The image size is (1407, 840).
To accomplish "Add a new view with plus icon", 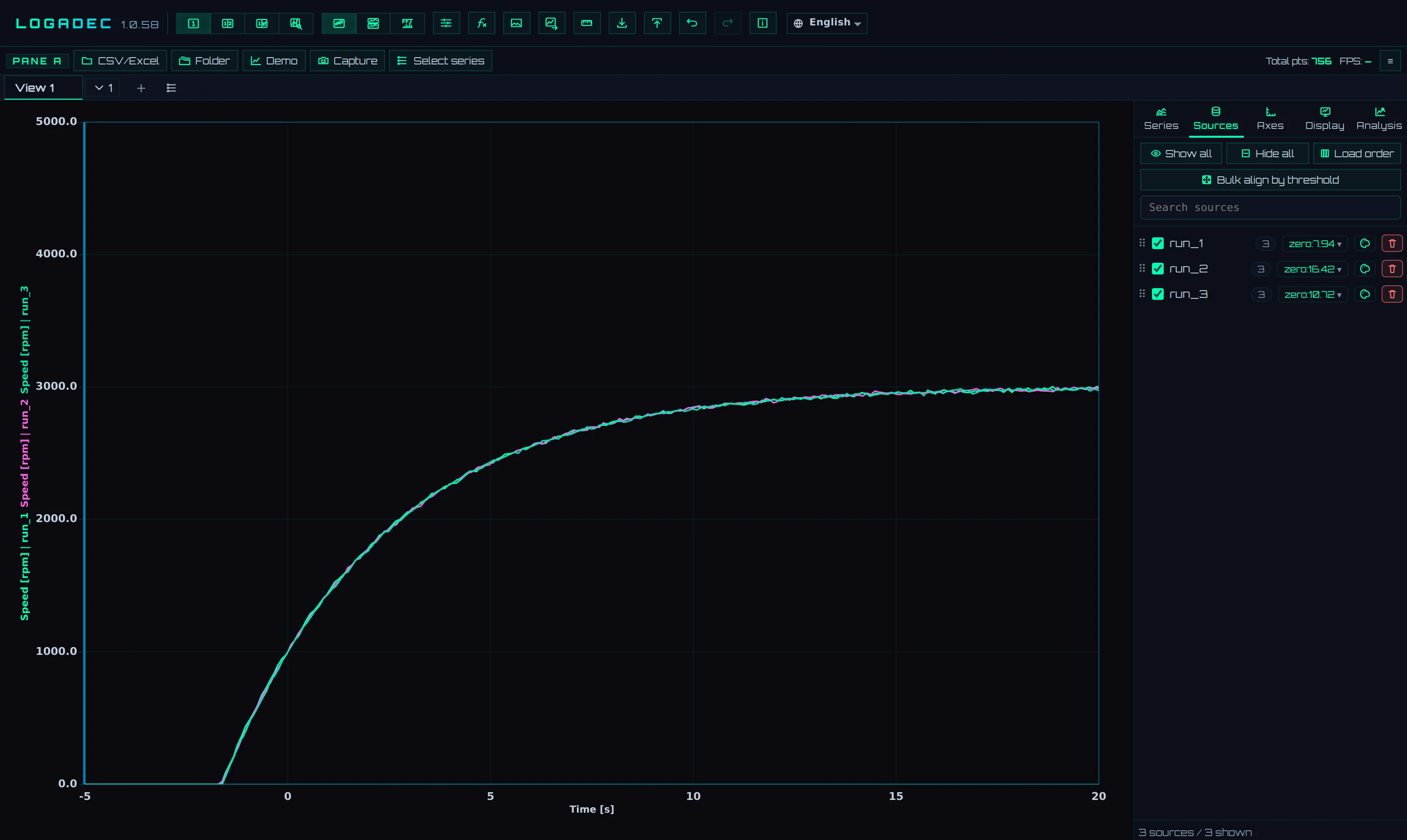I will 141,88.
